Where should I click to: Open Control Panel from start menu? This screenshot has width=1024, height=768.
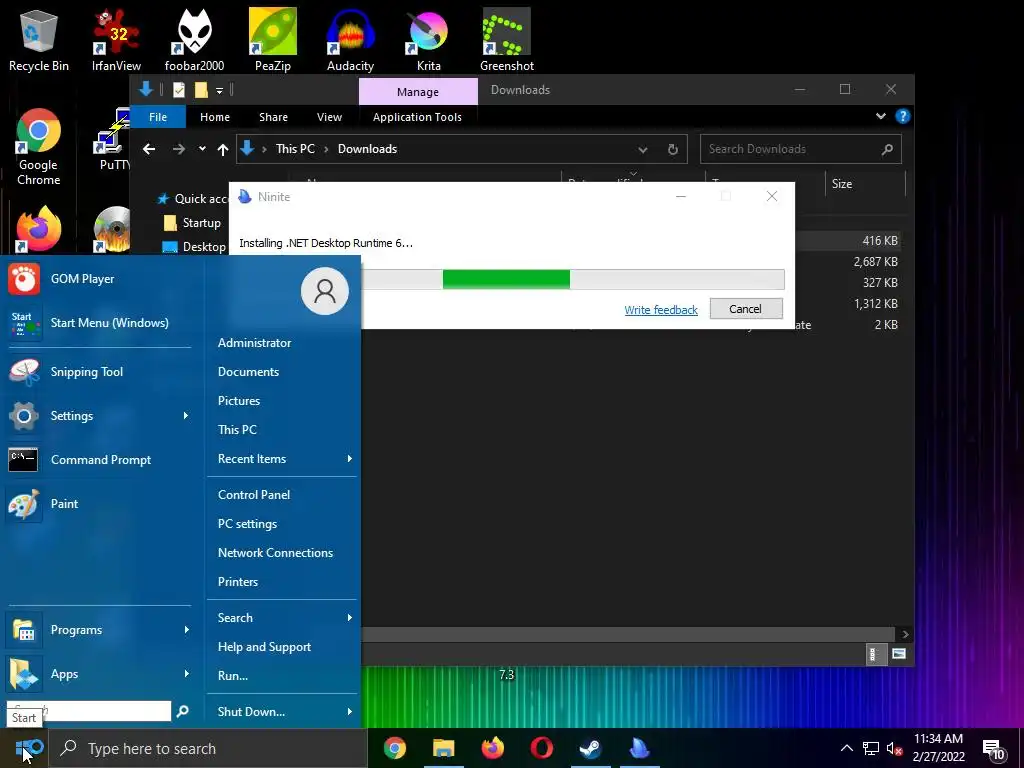[254, 494]
